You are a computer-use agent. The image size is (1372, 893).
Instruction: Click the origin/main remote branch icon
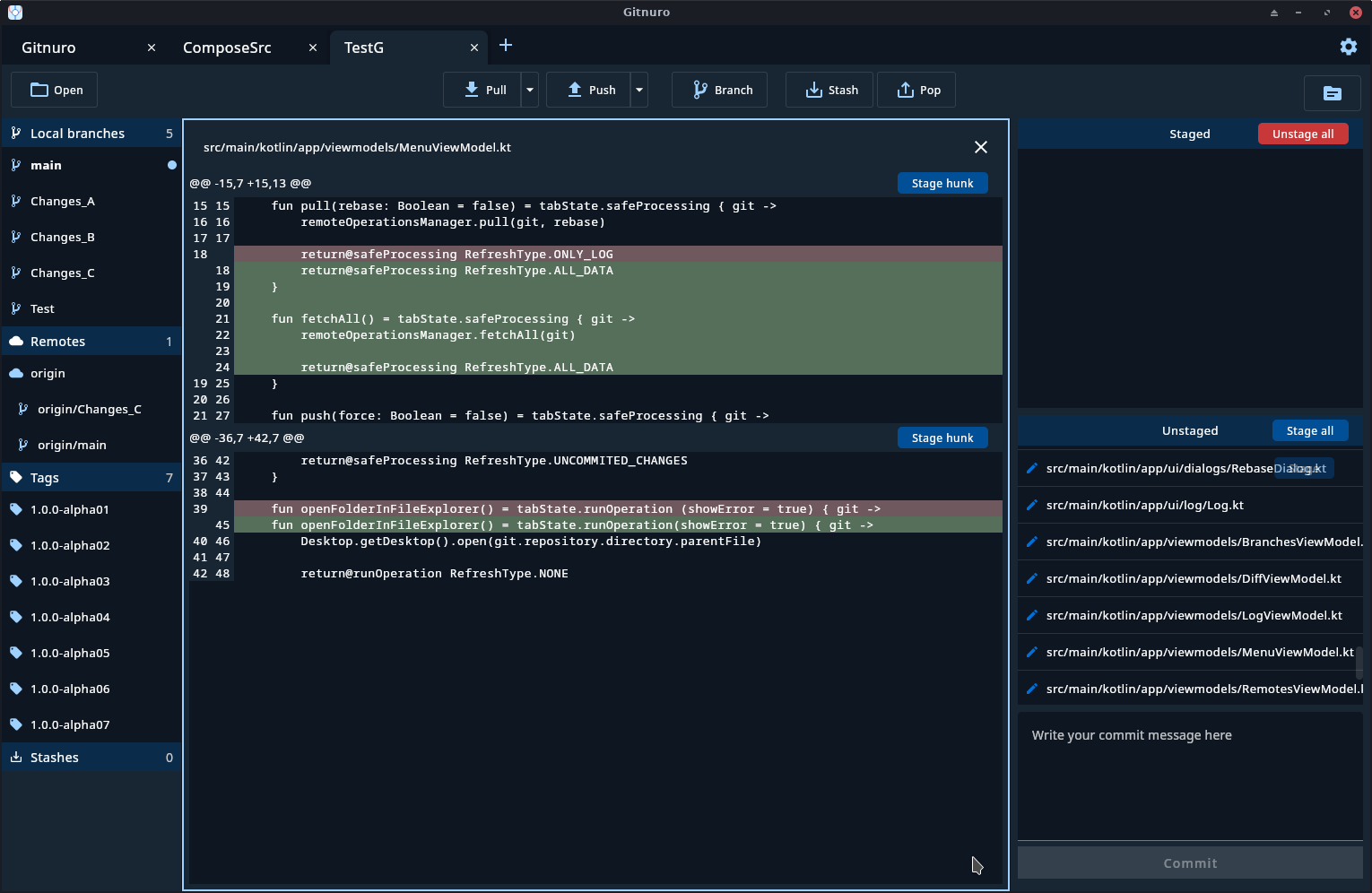pyautogui.click(x=23, y=445)
